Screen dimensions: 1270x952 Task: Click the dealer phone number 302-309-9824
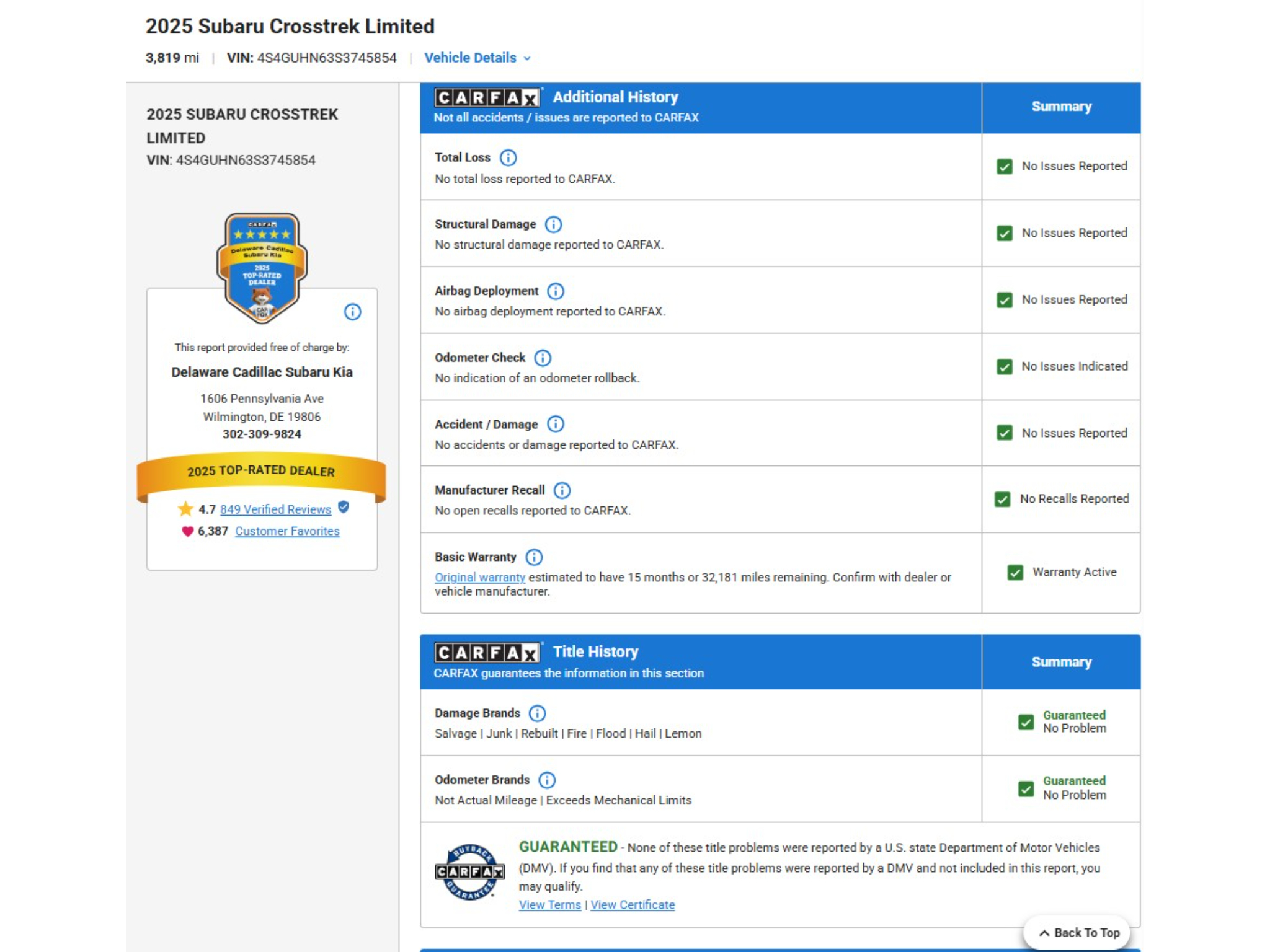coord(262,434)
